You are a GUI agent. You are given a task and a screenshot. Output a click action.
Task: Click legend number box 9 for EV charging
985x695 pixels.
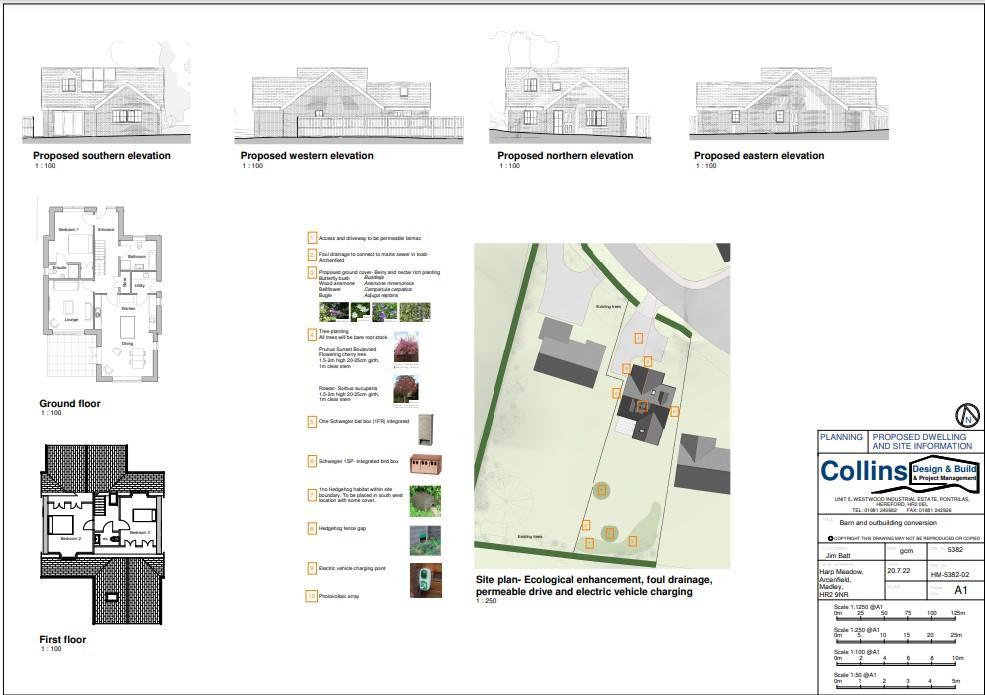[x=312, y=568]
